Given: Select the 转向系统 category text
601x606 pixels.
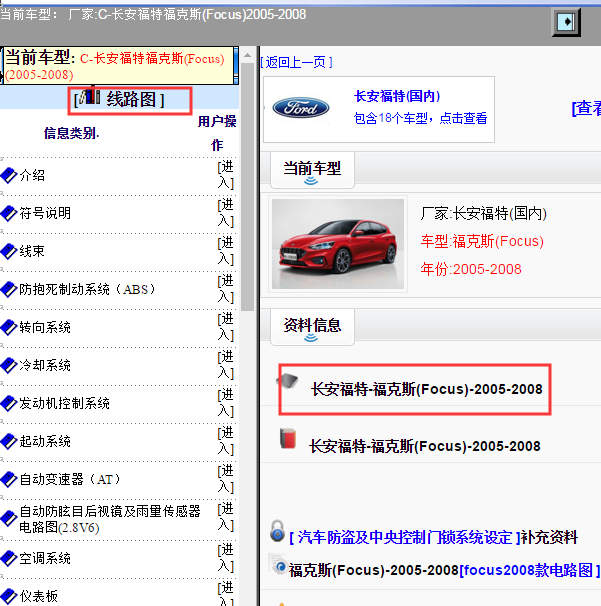Looking at the screenshot, I should (45, 328).
